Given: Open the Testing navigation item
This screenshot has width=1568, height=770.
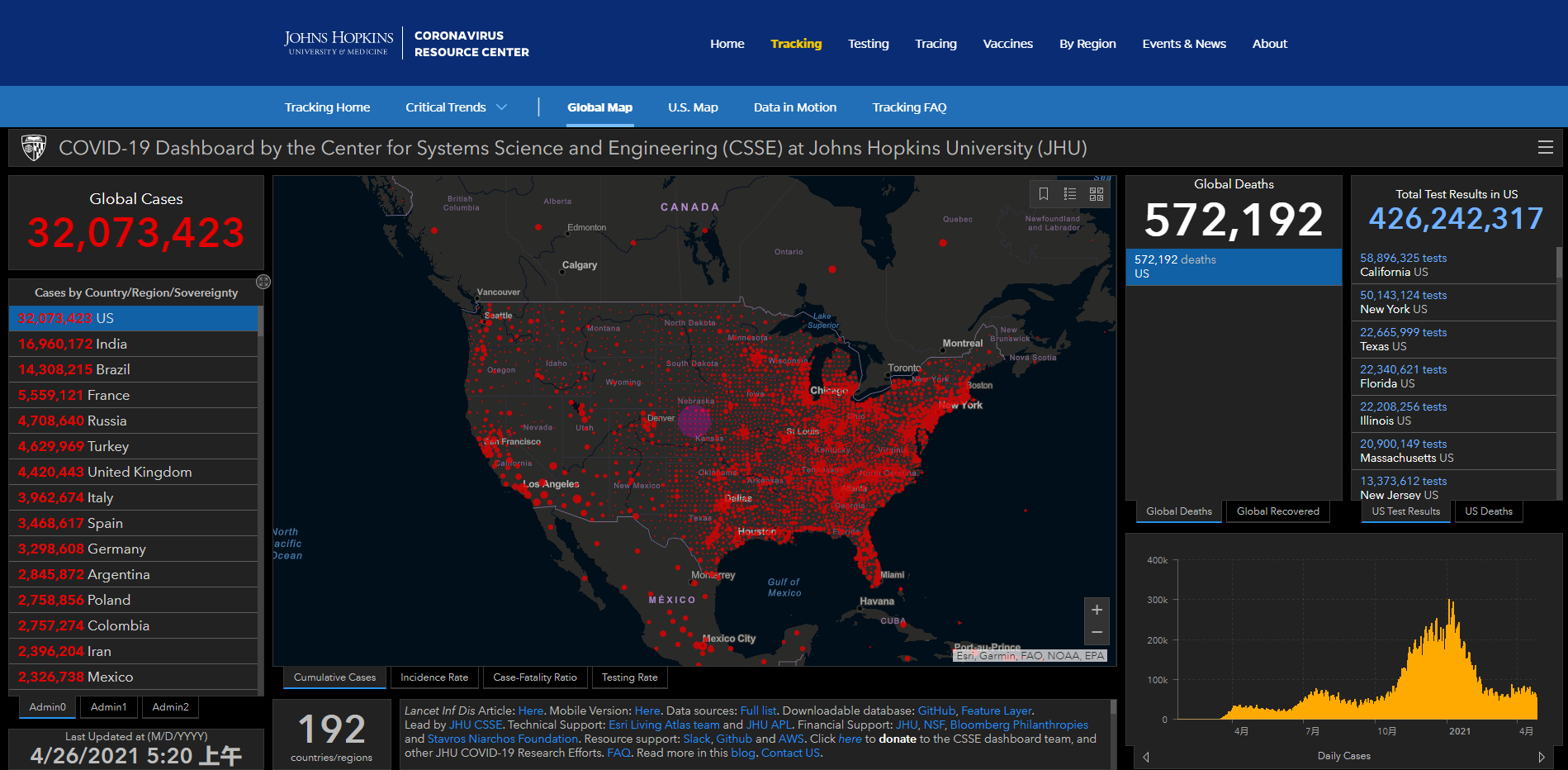Looking at the screenshot, I should click(869, 44).
